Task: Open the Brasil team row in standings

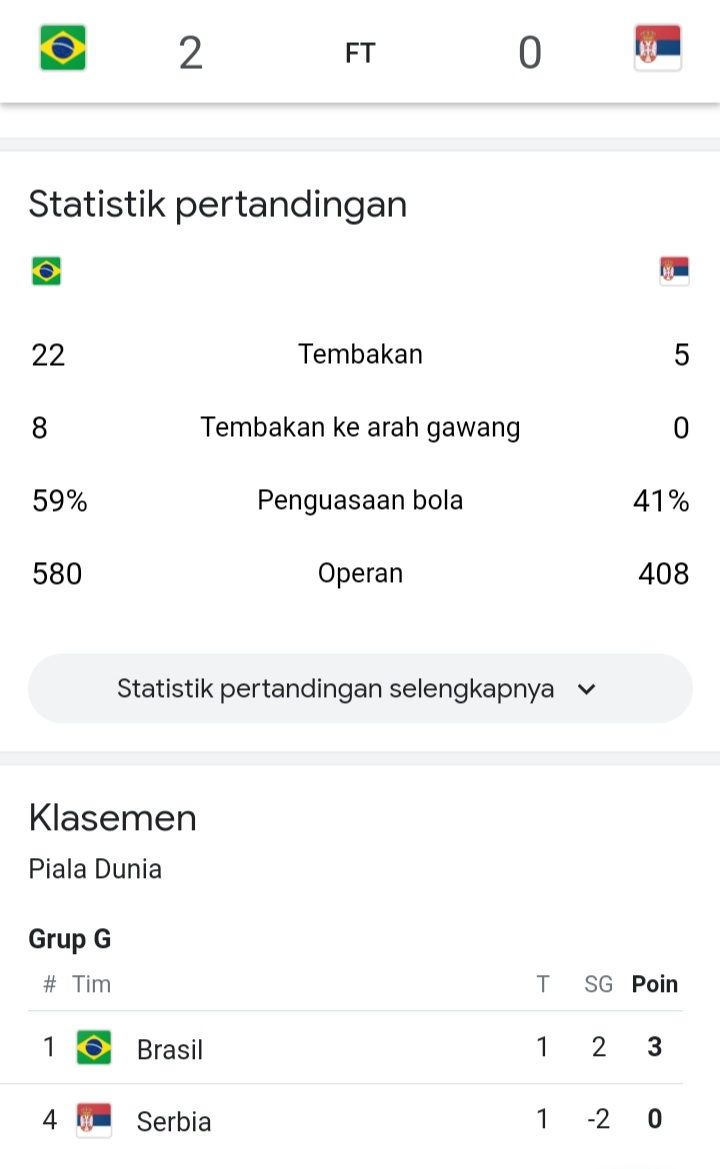Action: 356,1047
